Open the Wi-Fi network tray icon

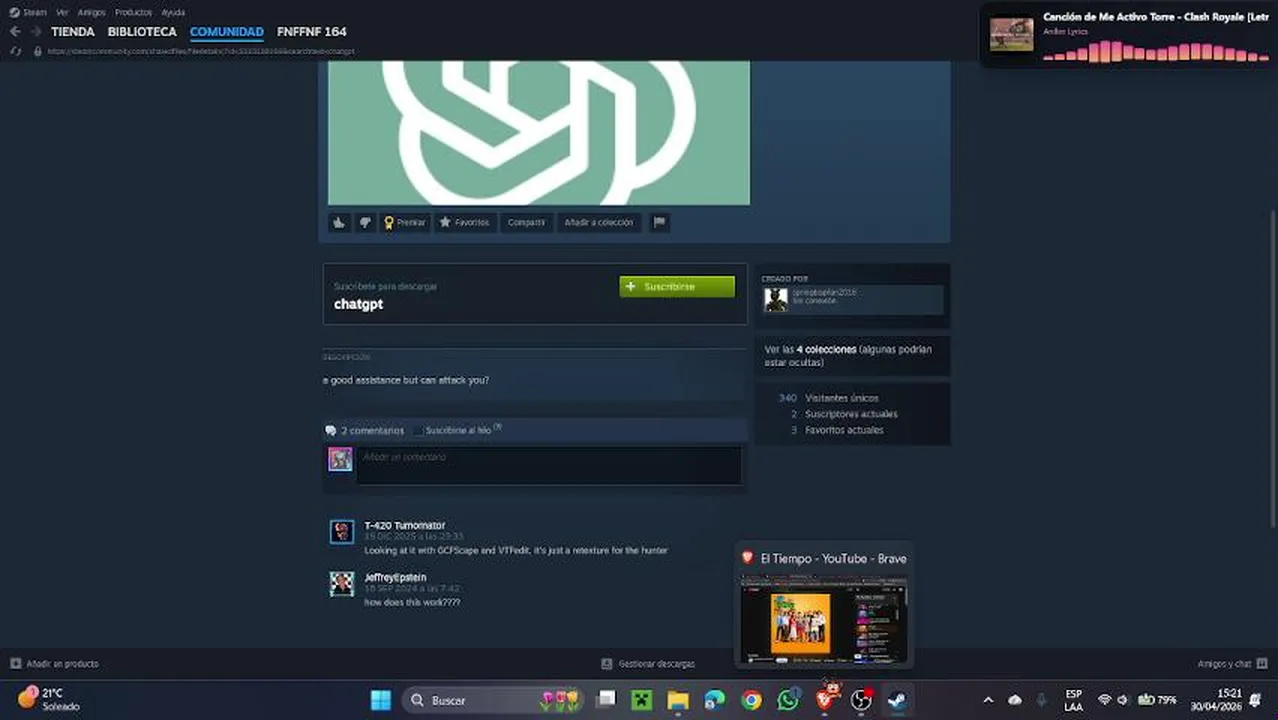point(1105,700)
